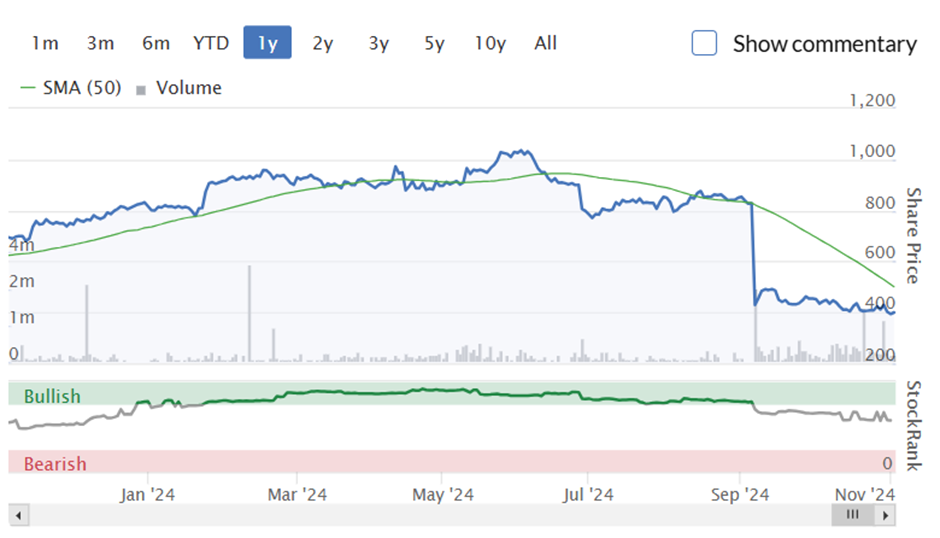Toggle SMA (50) legend series
Viewport: 940px width, 538px height.
(71, 88)
